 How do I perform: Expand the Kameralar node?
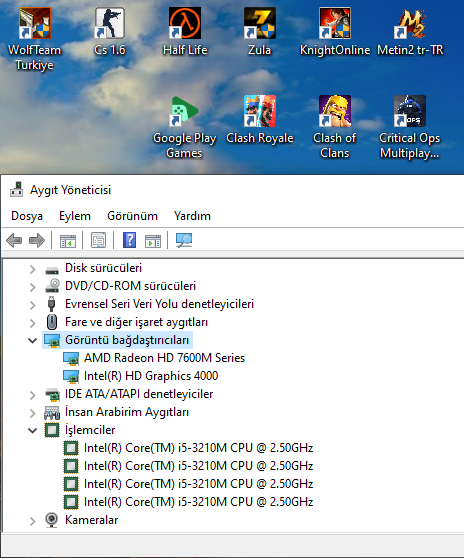[32, 521]
